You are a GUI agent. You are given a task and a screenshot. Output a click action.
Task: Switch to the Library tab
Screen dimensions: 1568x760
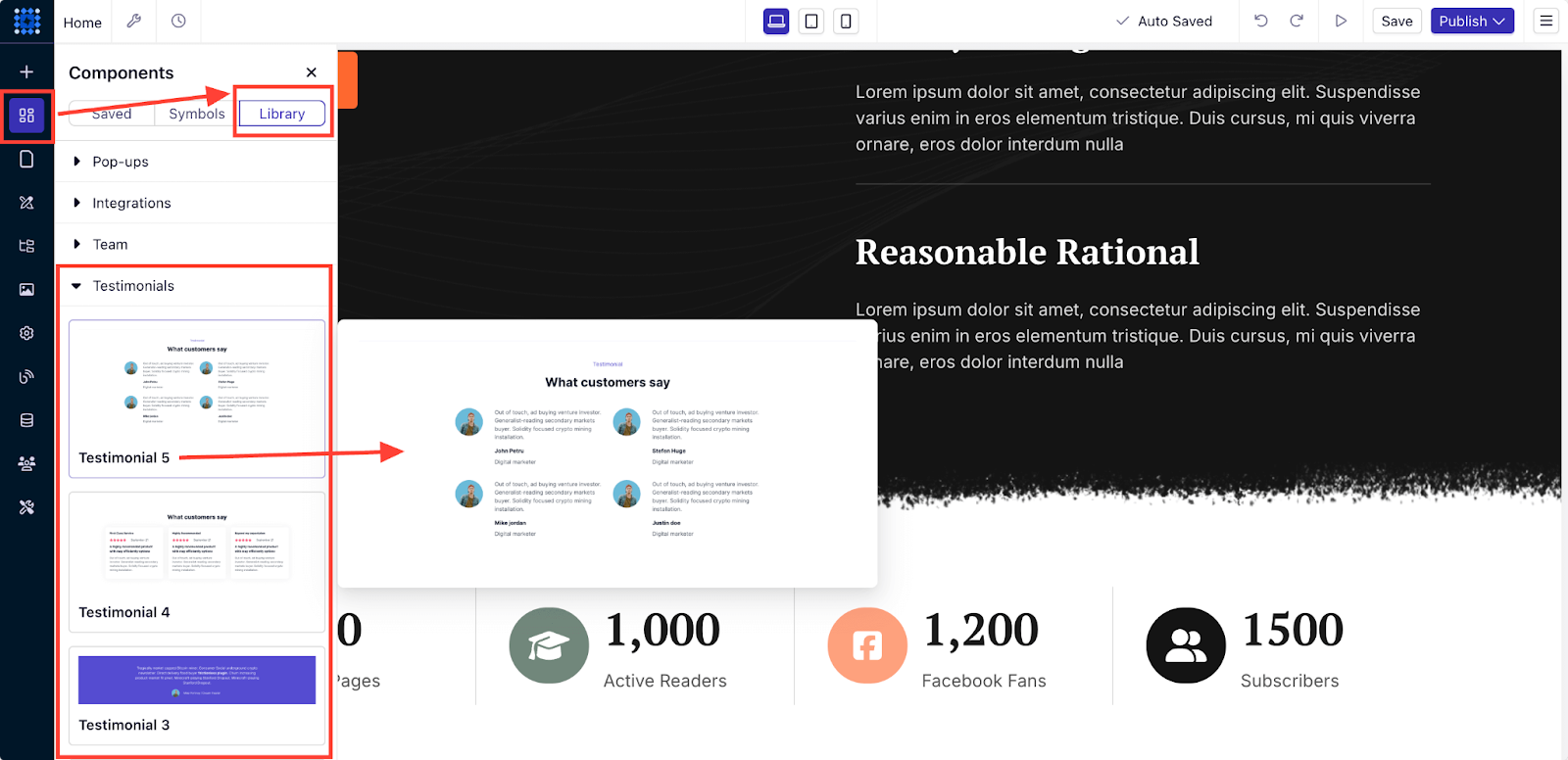(x=282, y=114)
